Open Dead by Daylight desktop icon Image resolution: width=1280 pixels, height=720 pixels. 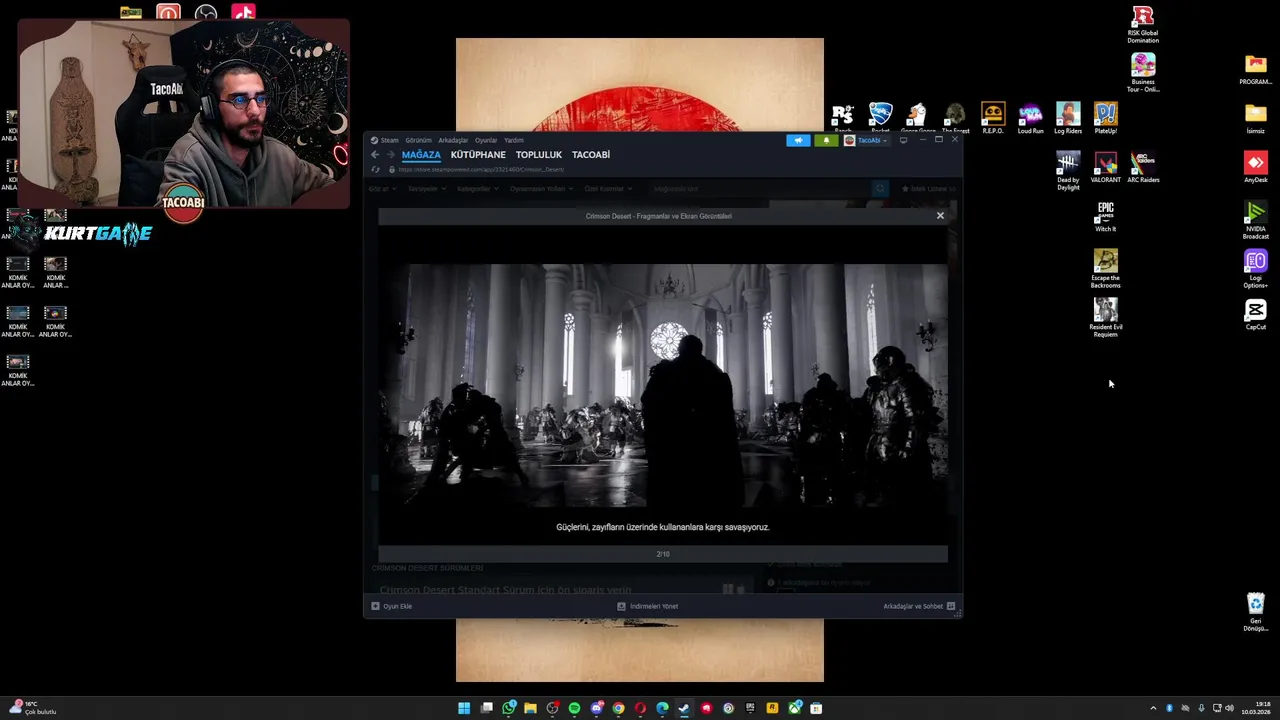[x=1068, y=171]
